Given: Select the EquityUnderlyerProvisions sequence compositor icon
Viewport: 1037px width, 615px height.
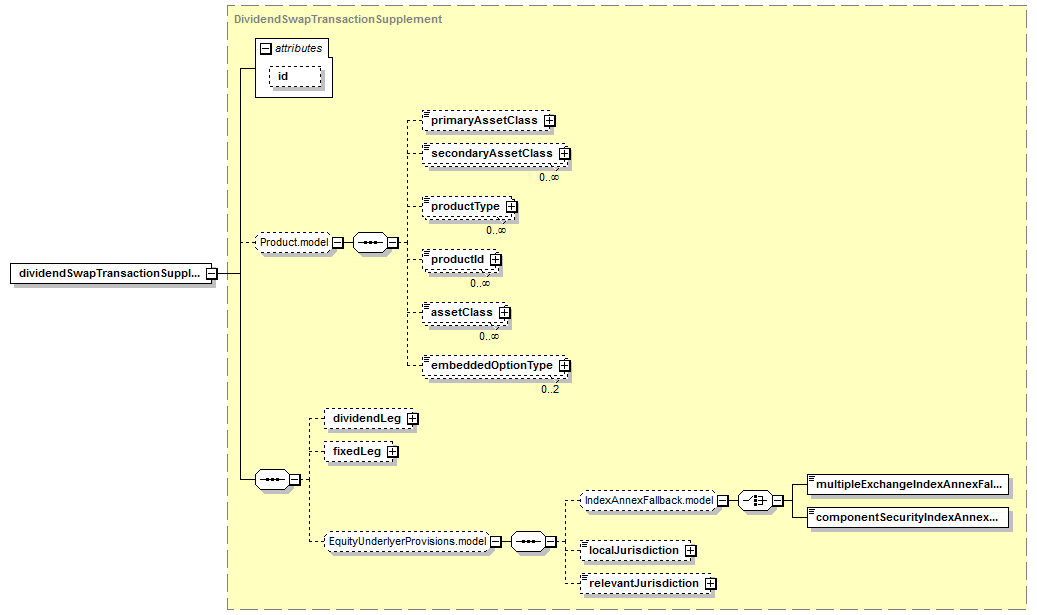Looking at the screenshot, I should 528,542.
